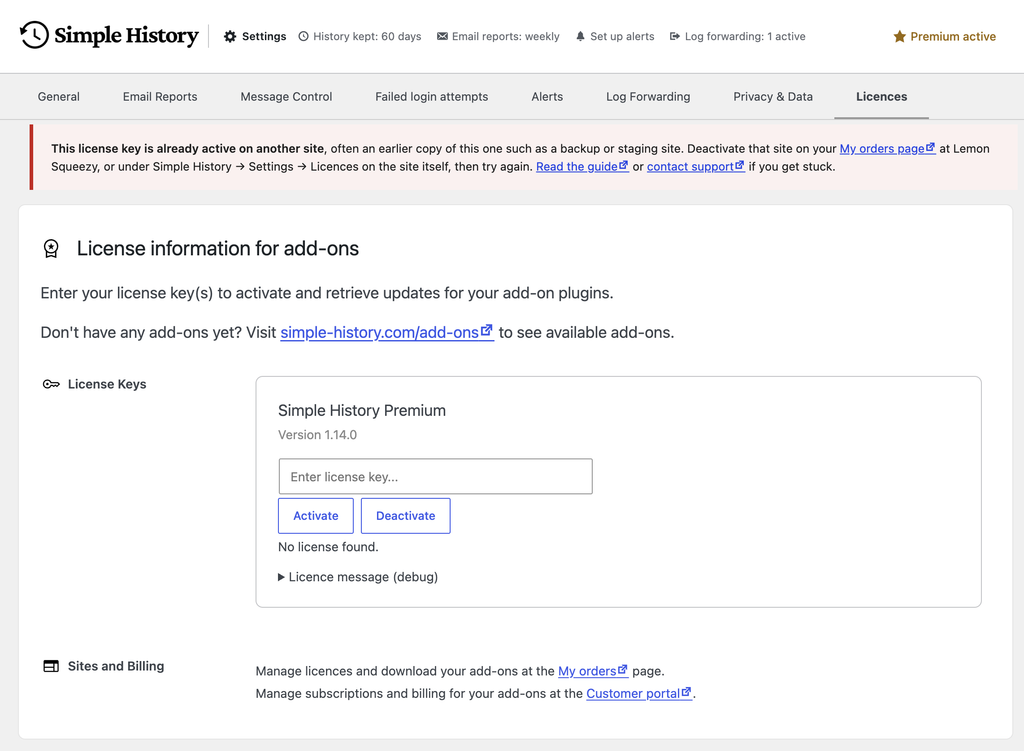Click the Deactivate button
The image size is (1024, 751).
click(406, 516)
